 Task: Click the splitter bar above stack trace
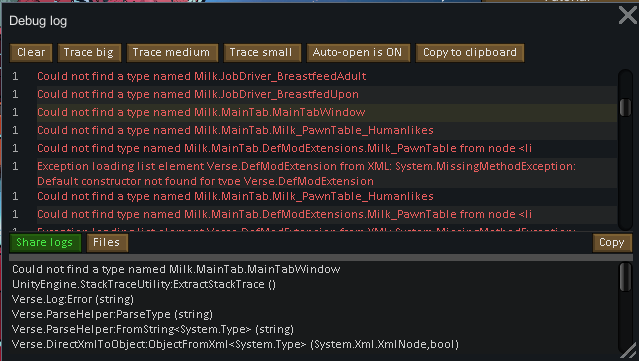321,258
